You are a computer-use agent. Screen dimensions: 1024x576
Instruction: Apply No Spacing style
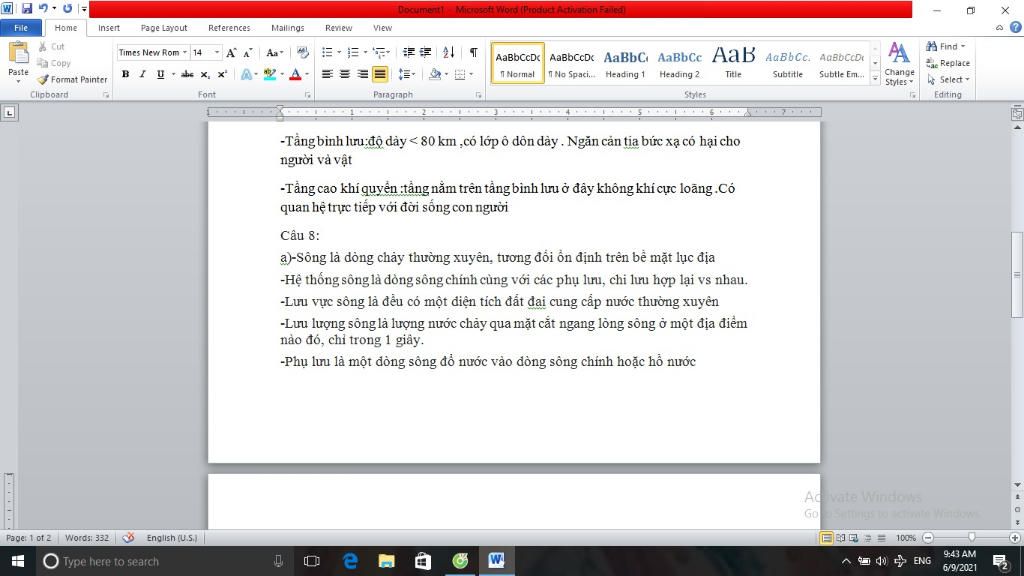click(x=571, y=64)
